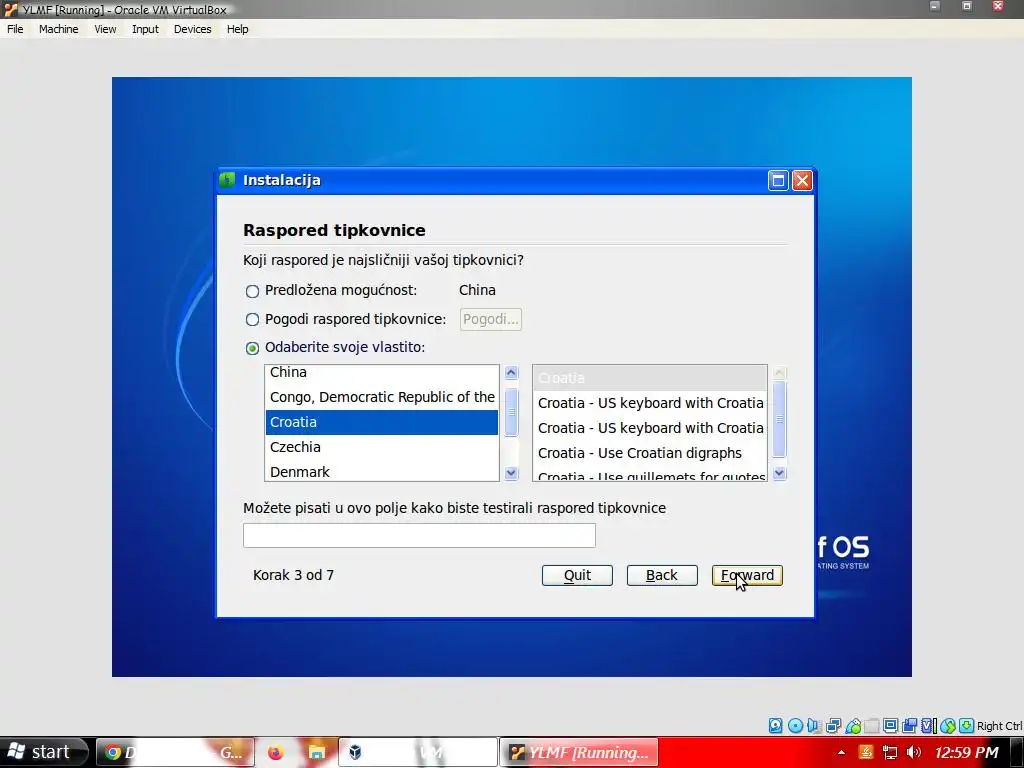Select Czechia in the country list

click(381, 447)
